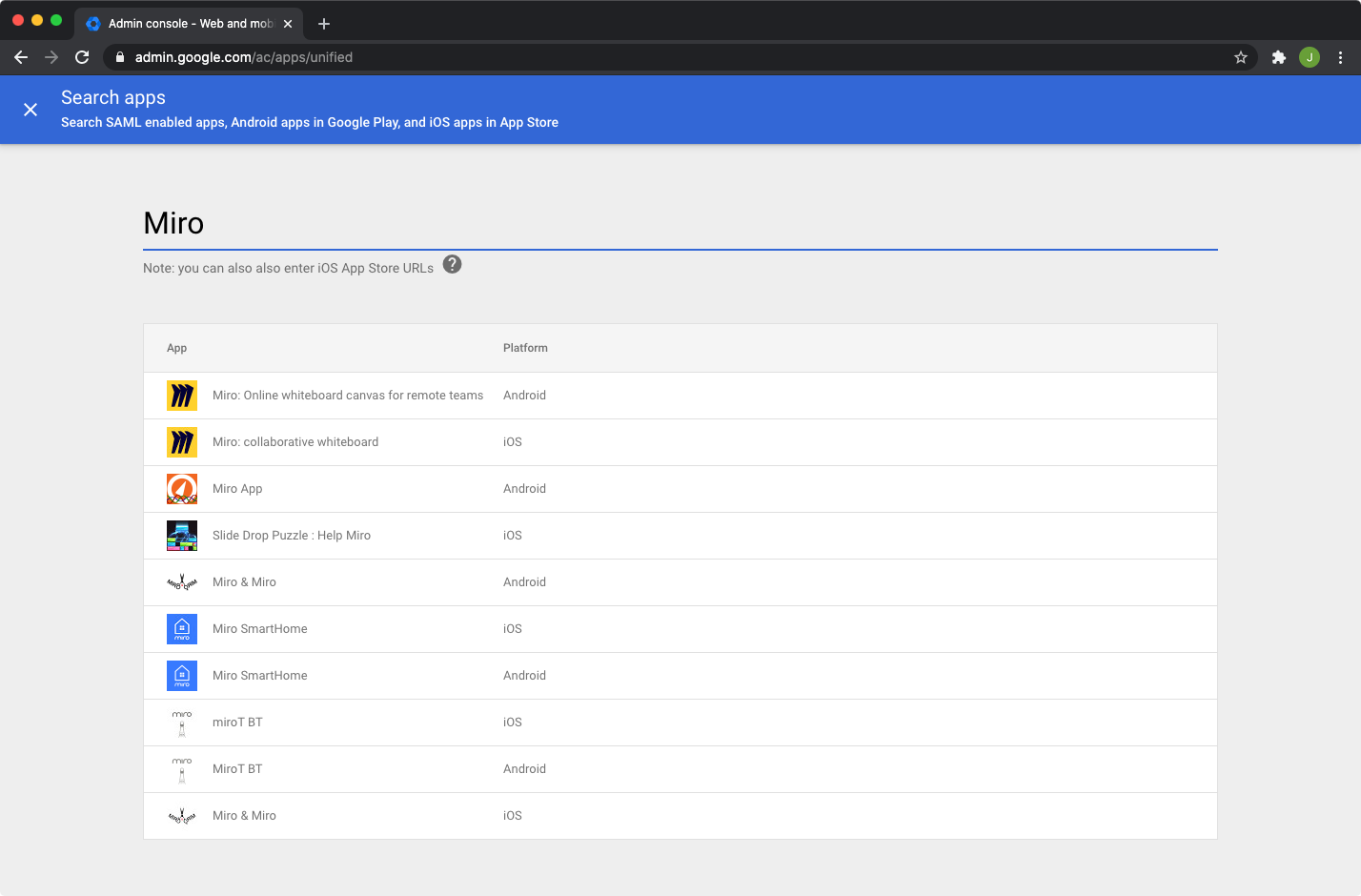Click Slide Drop Puzzle app icon
1361x896 pixels.
click(182, 536)
